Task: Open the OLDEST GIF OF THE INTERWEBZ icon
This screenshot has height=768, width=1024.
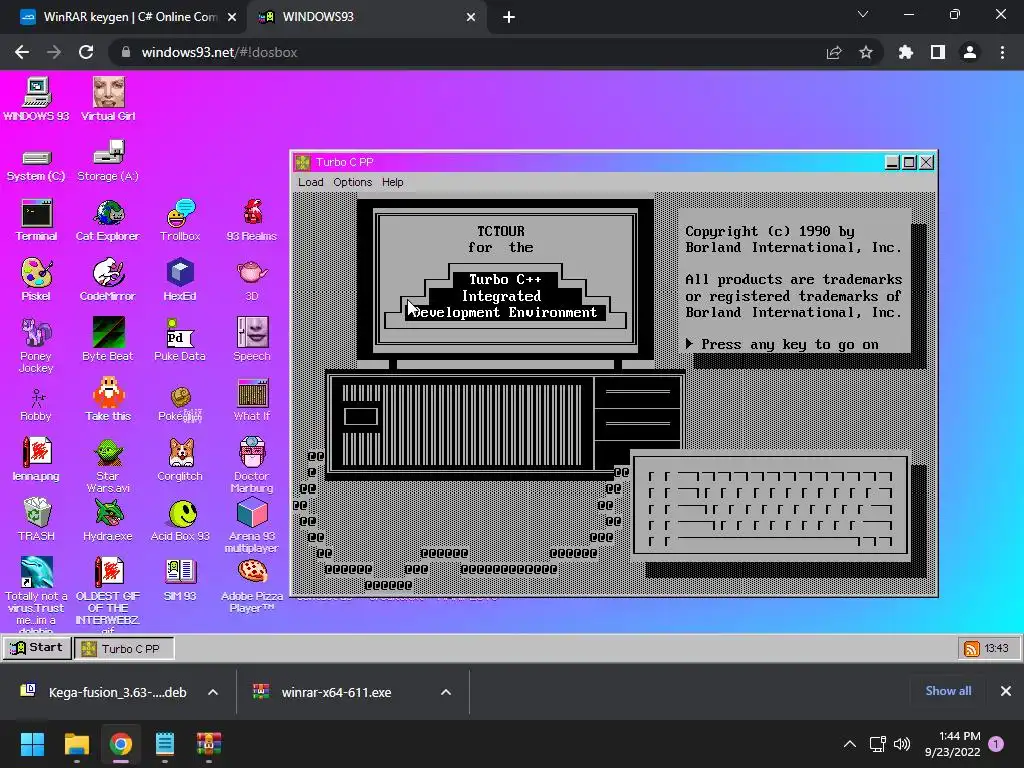Action: 108,593
